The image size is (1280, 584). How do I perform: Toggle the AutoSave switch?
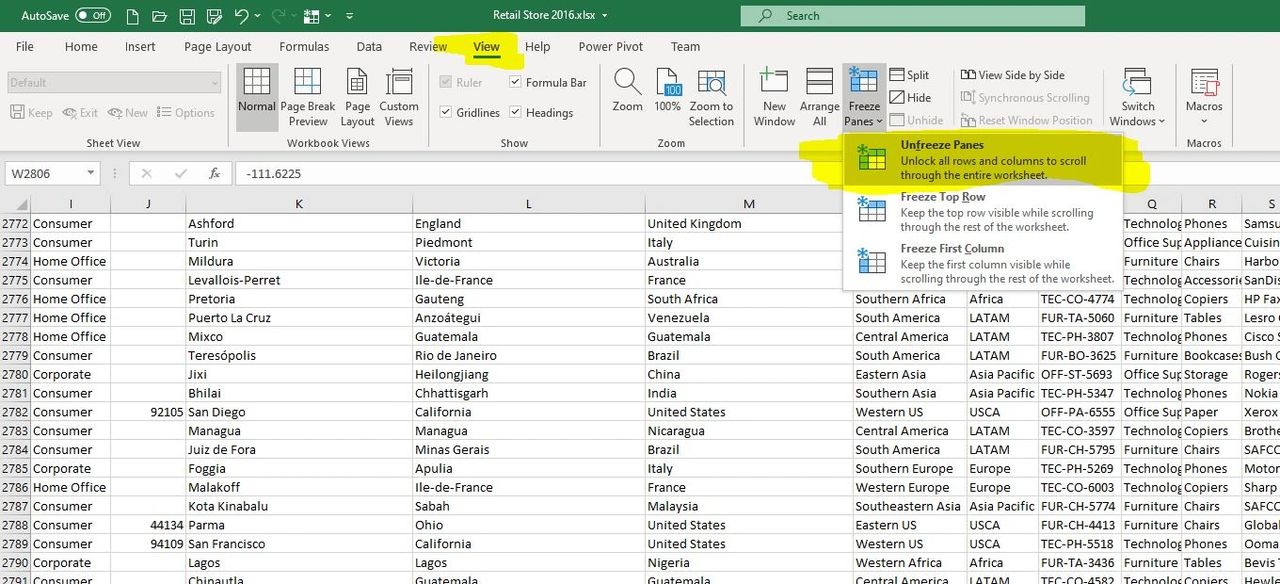(93, 16)
